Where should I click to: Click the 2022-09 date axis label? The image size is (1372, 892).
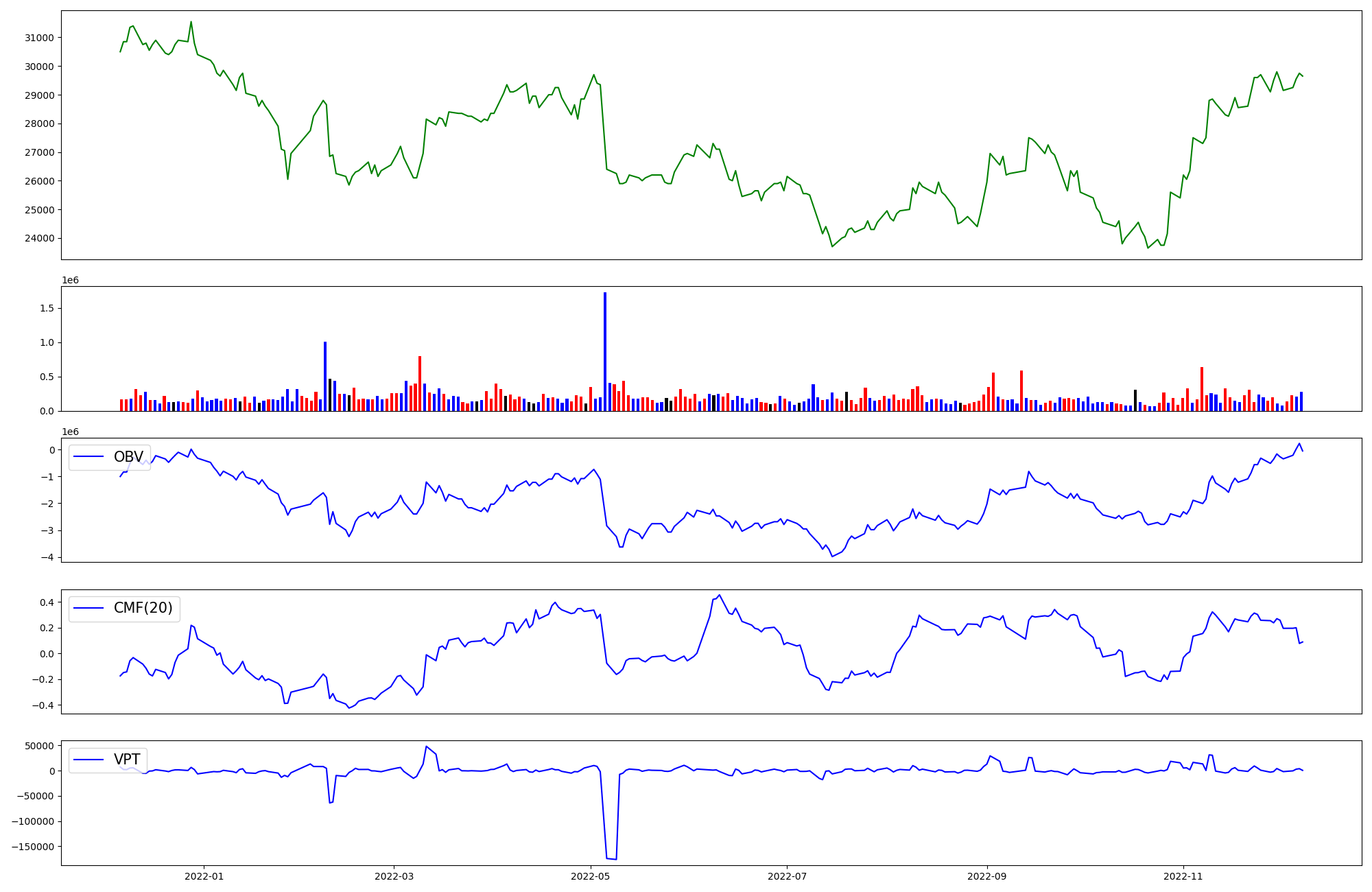click(x=987, y=876)
